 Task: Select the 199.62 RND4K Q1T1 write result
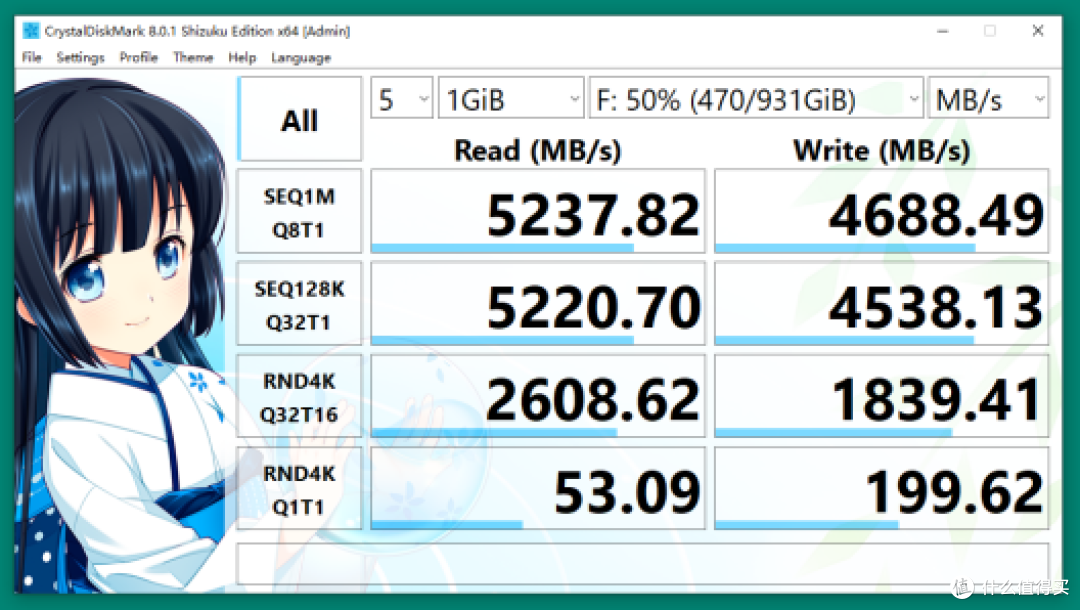[882, 488]
